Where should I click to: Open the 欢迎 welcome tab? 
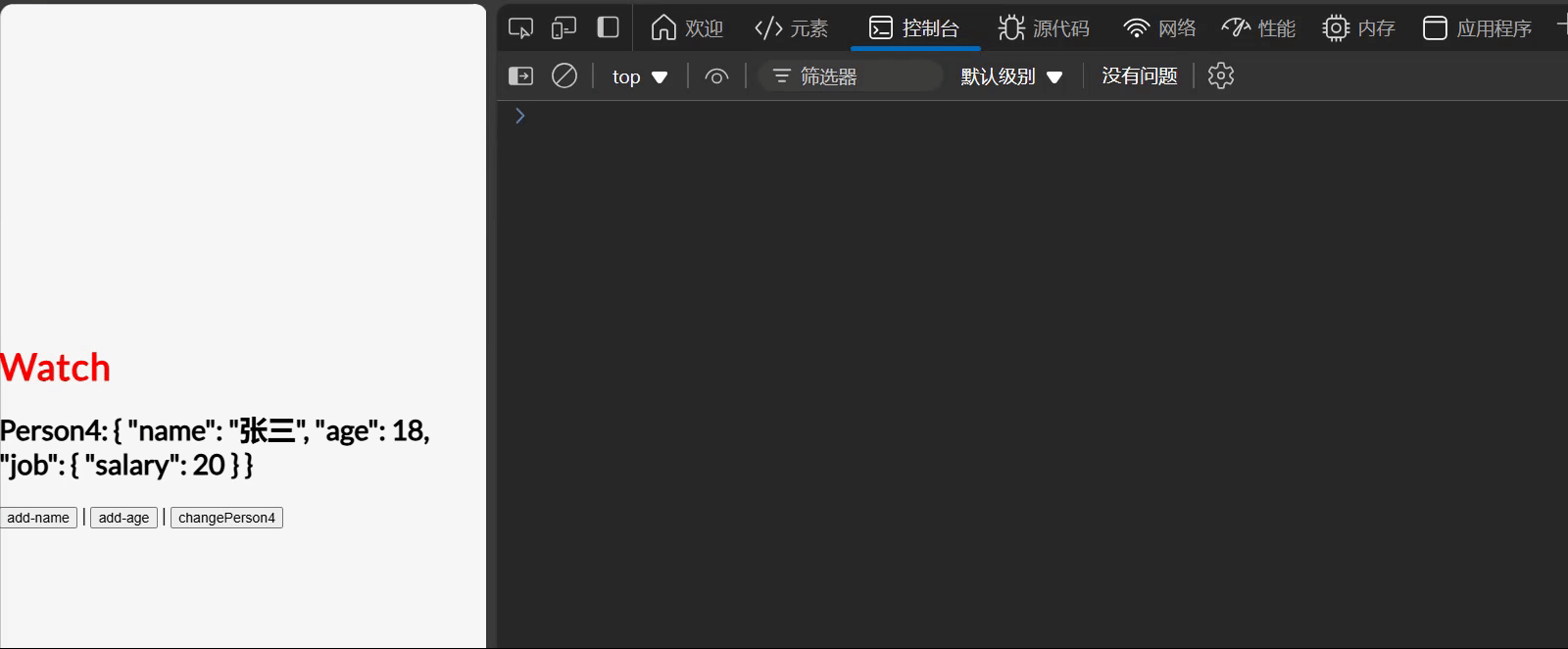click(687, 28)
